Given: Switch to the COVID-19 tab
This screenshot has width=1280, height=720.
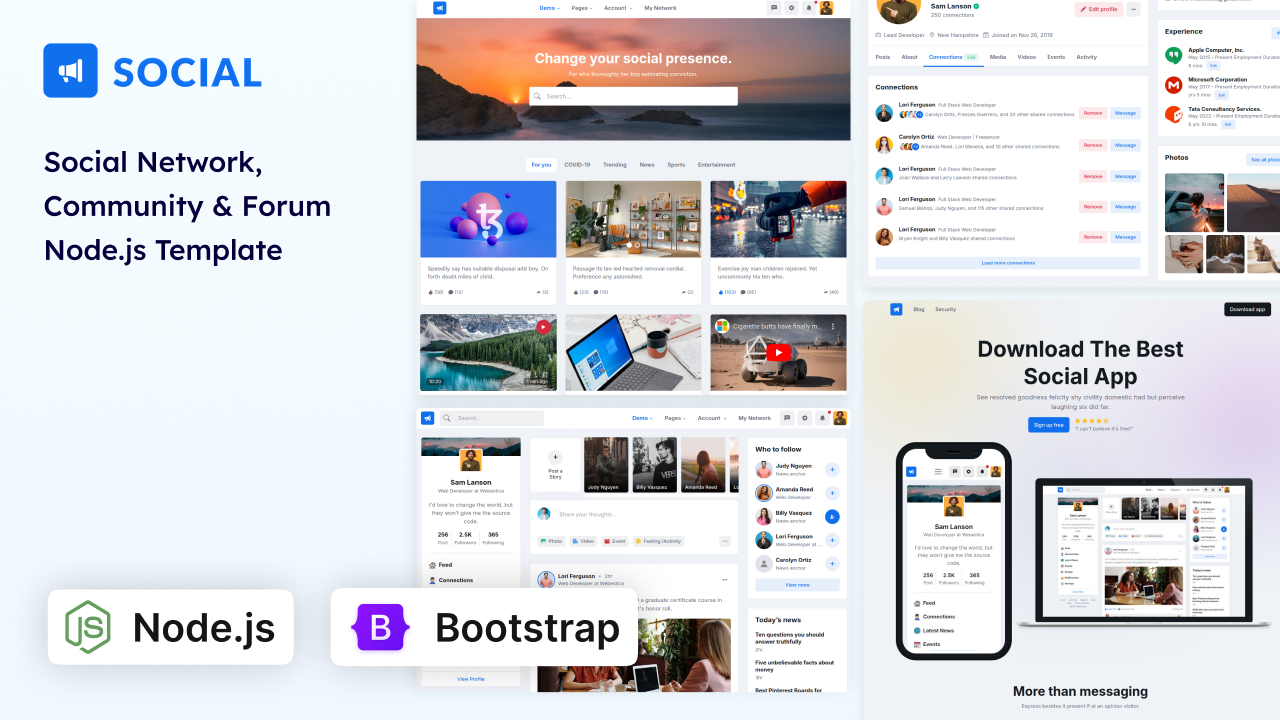Looking at the screenshot, I should pos(577,165).
